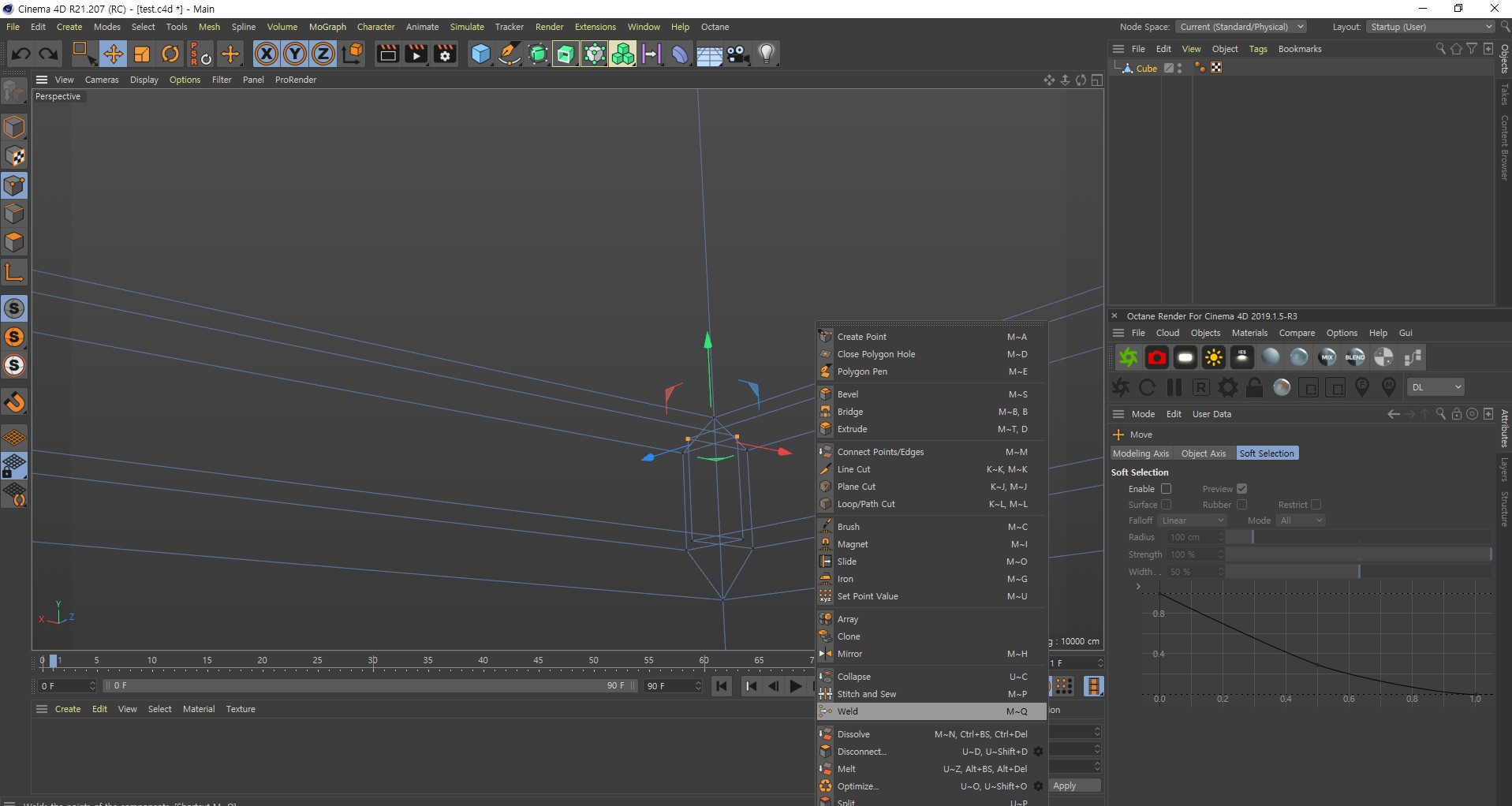Click the Light bulb icon
The width and height of the screenshot is (1512, 806).
click(767, 54)
